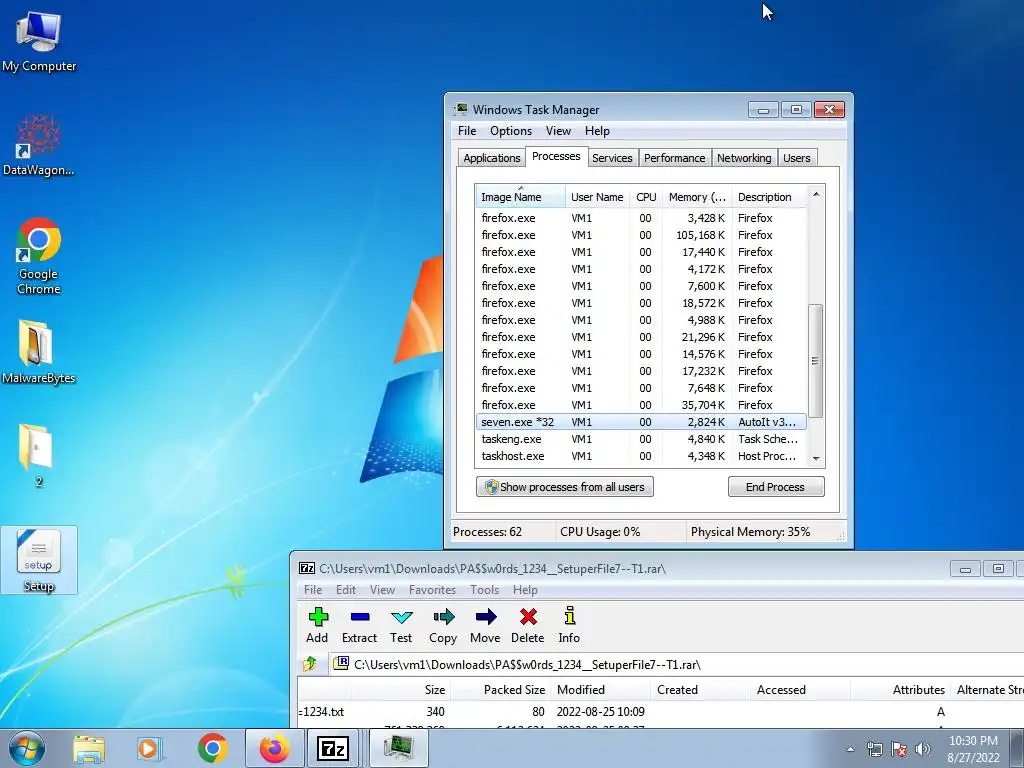Select the 1234.txt file in 7-Zip

coord(660,711)
